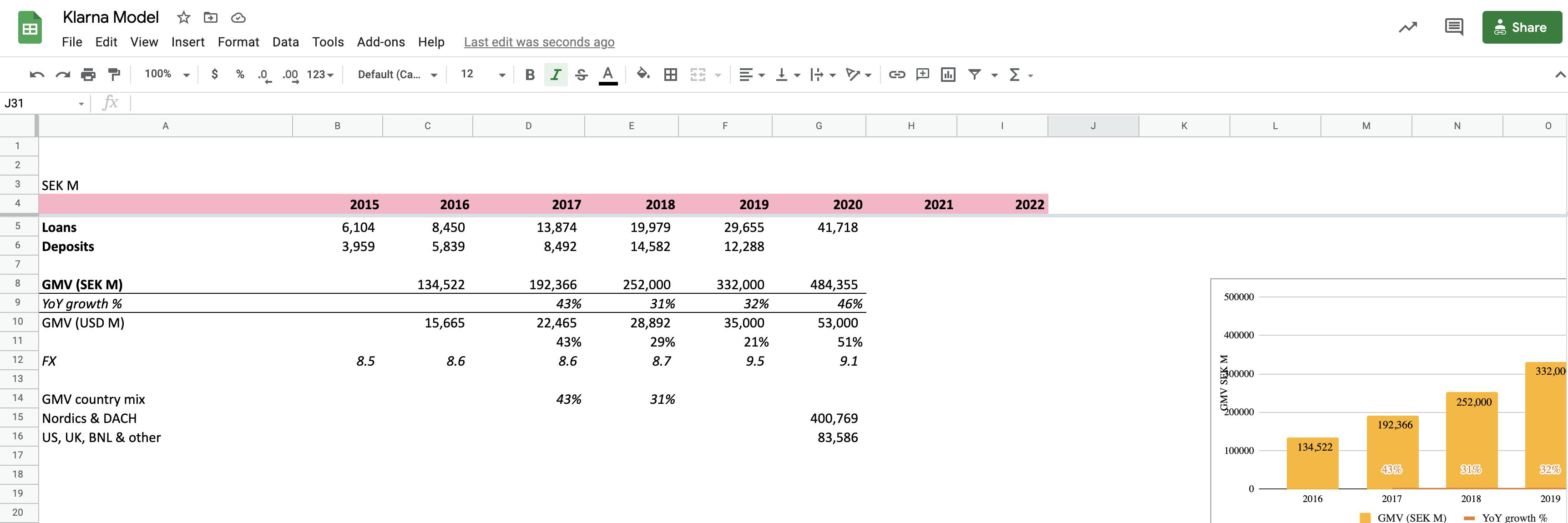Insert a link
Screen dimensions: 1568x523
[896, 74]
